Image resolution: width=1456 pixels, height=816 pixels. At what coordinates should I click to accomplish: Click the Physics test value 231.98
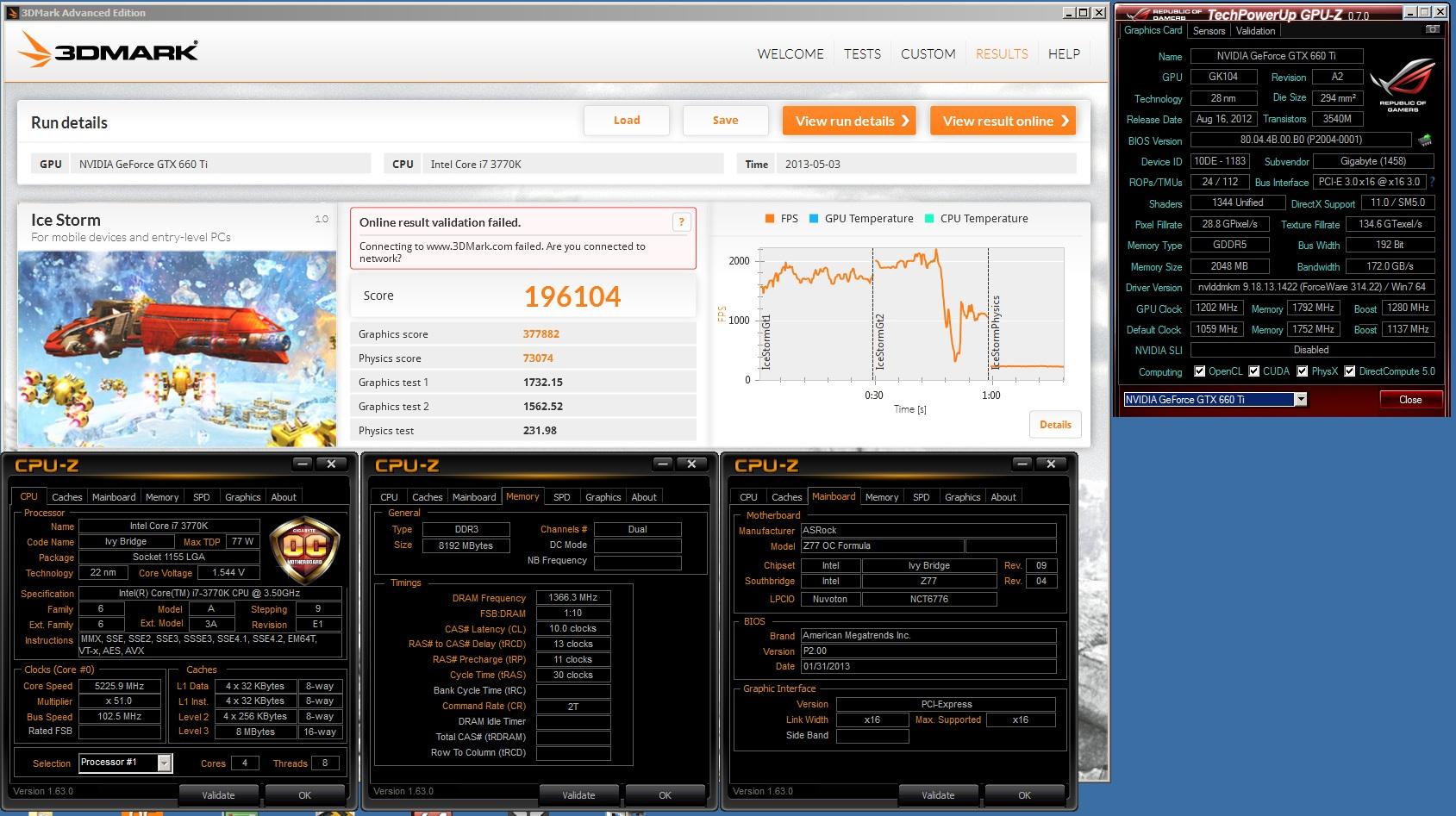[540, 431]
